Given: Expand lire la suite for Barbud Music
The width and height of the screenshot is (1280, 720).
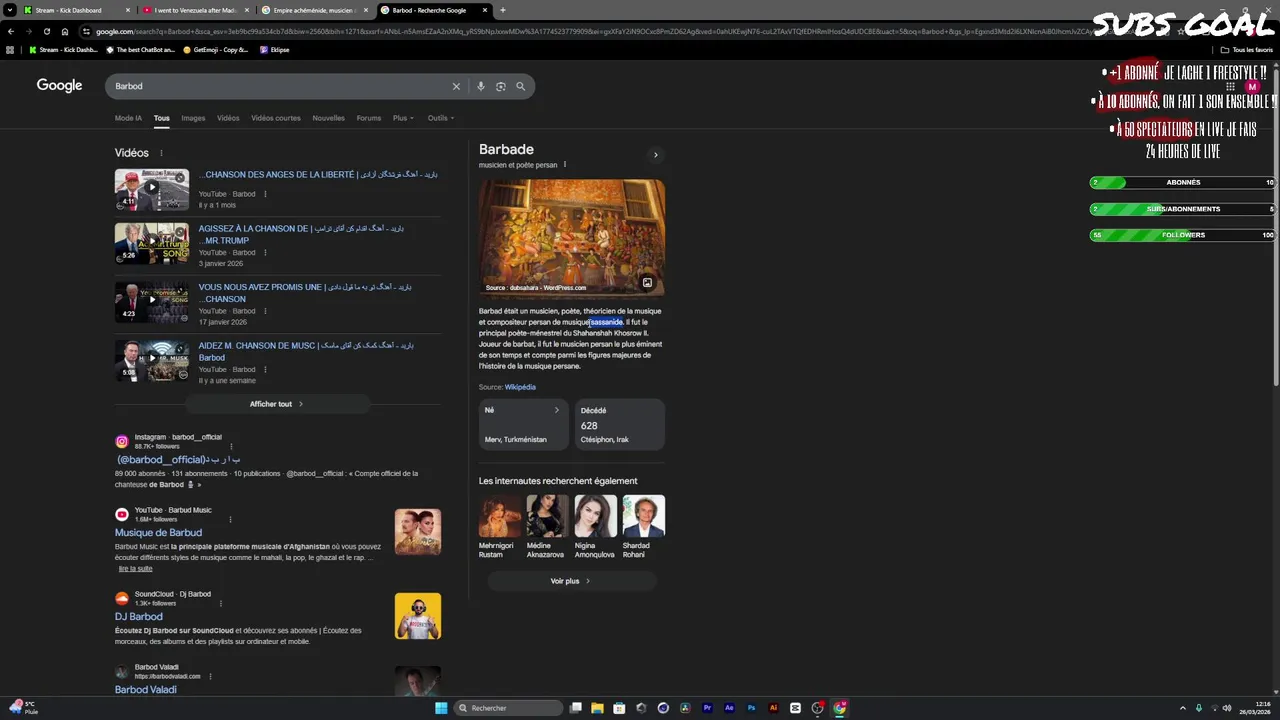Looking at the screenshot, I should click(136, 569).
